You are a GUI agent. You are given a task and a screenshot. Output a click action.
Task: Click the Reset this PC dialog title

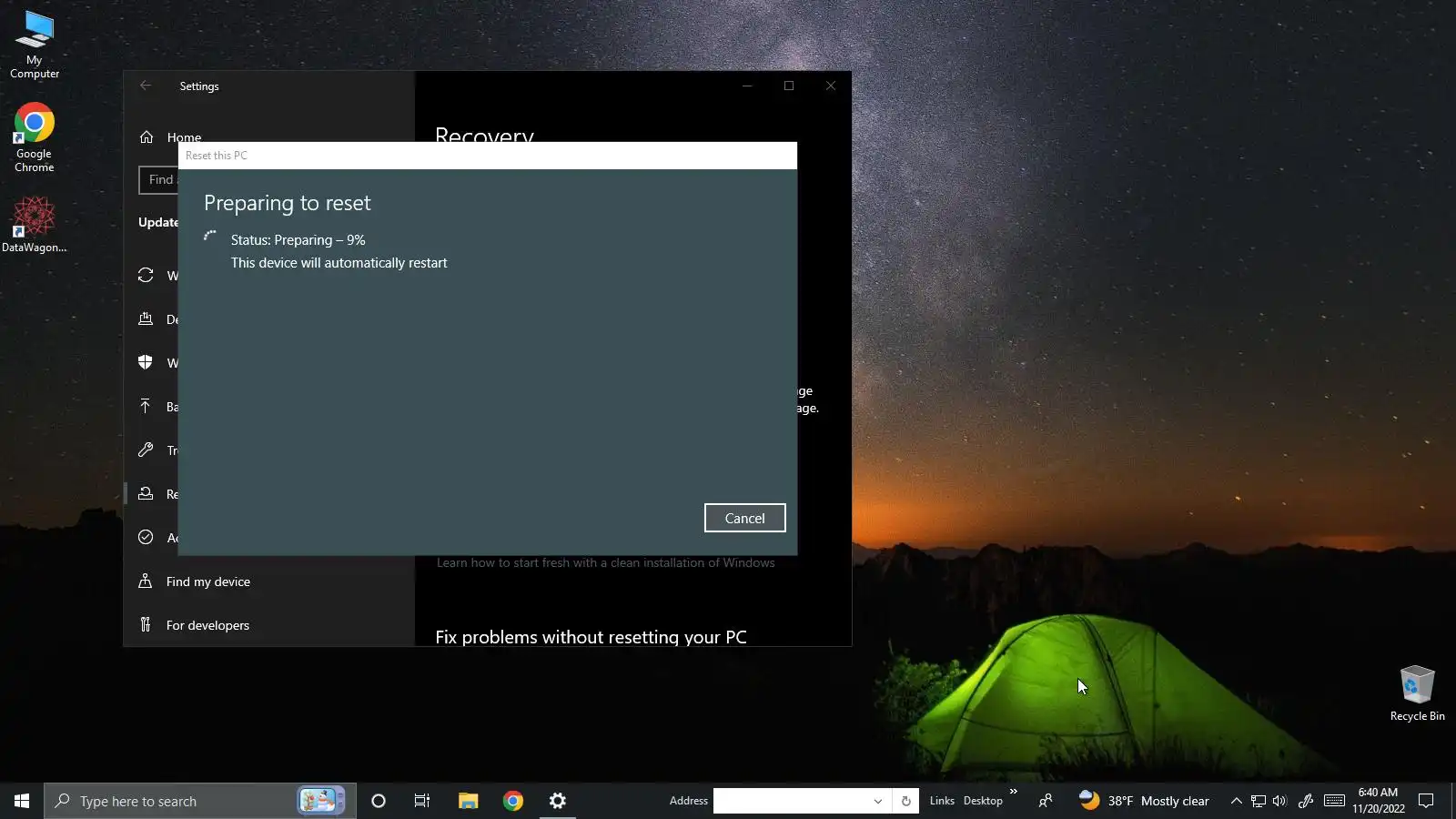(x=217, y=156)
